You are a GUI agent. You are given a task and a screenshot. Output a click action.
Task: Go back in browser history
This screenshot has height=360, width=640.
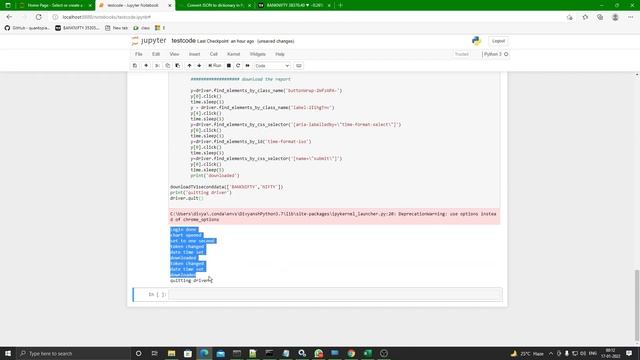(9, 17)
